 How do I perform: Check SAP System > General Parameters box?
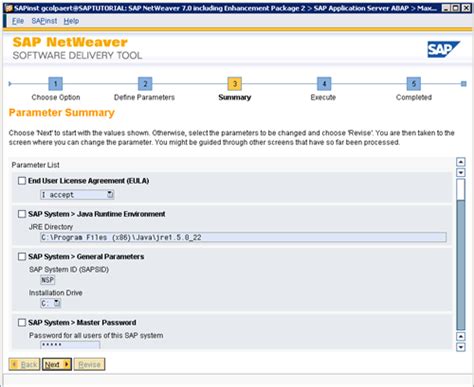22,256
